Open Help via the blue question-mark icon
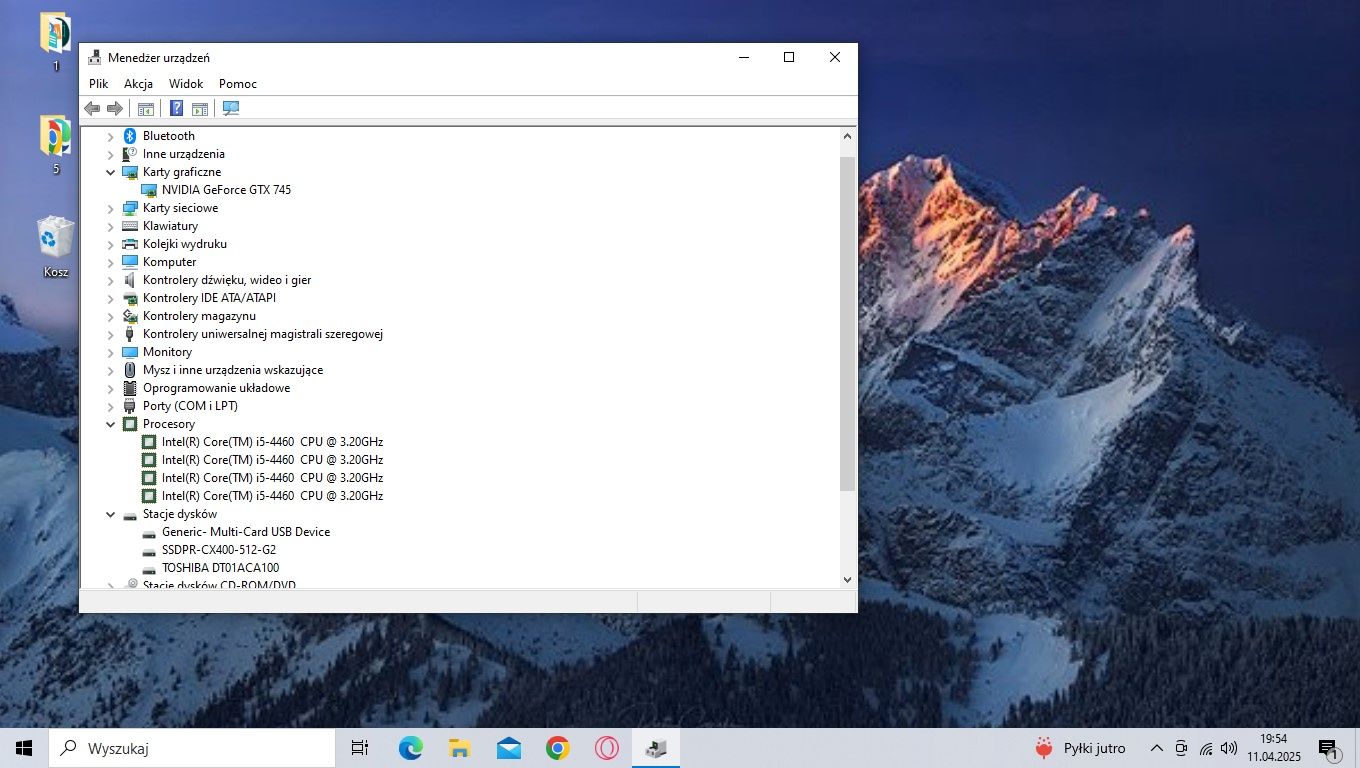The width and height of the screenshot is (1360, 768). pyautogui.click(x=176, y=108)
